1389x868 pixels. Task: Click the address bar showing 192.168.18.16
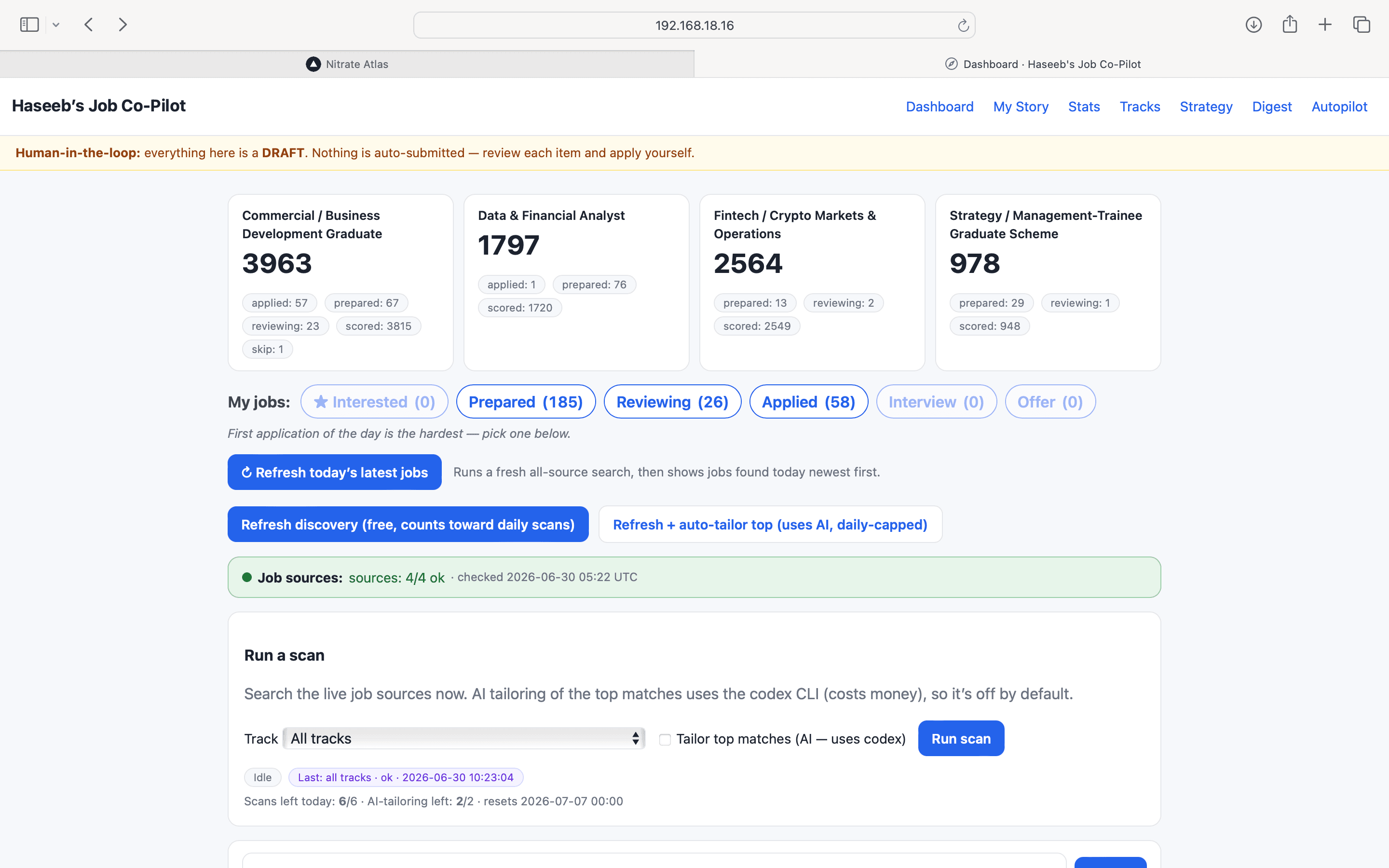point(694,25)
